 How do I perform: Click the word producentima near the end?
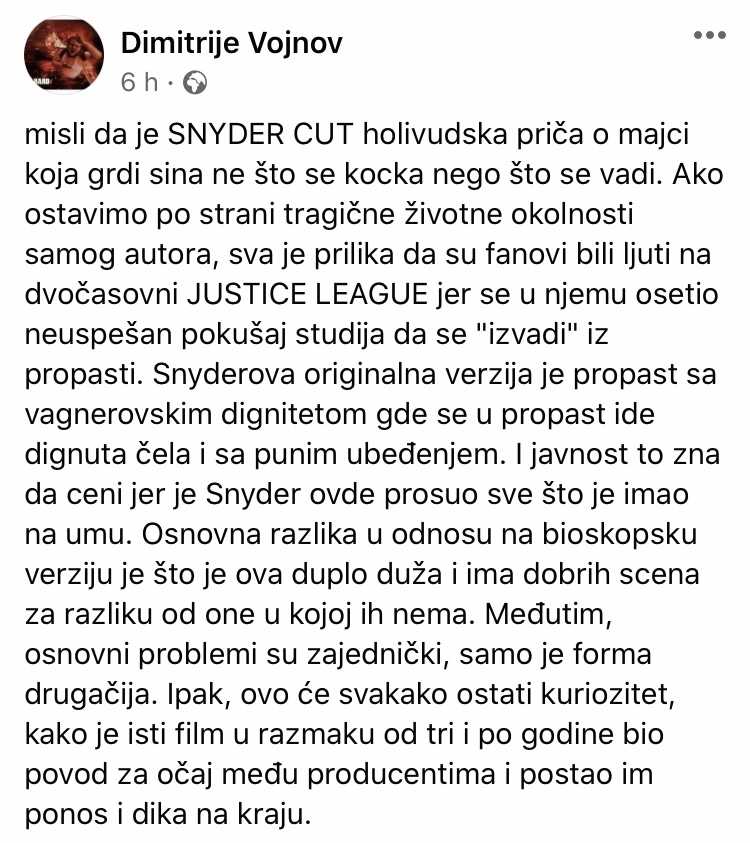pyautogui.click(x=401, y=775)
